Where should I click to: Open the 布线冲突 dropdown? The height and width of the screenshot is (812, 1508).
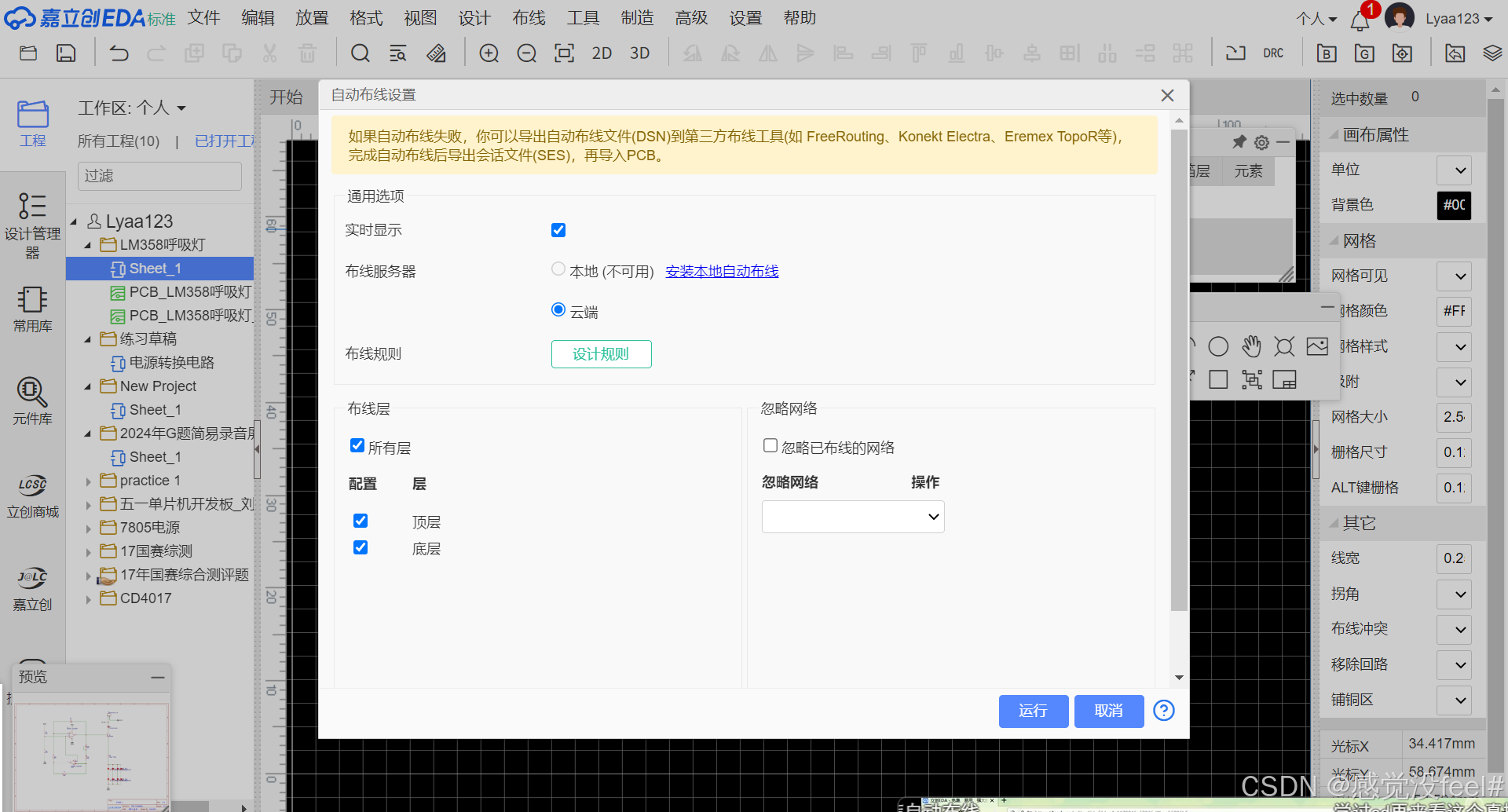click(1454, 630)
